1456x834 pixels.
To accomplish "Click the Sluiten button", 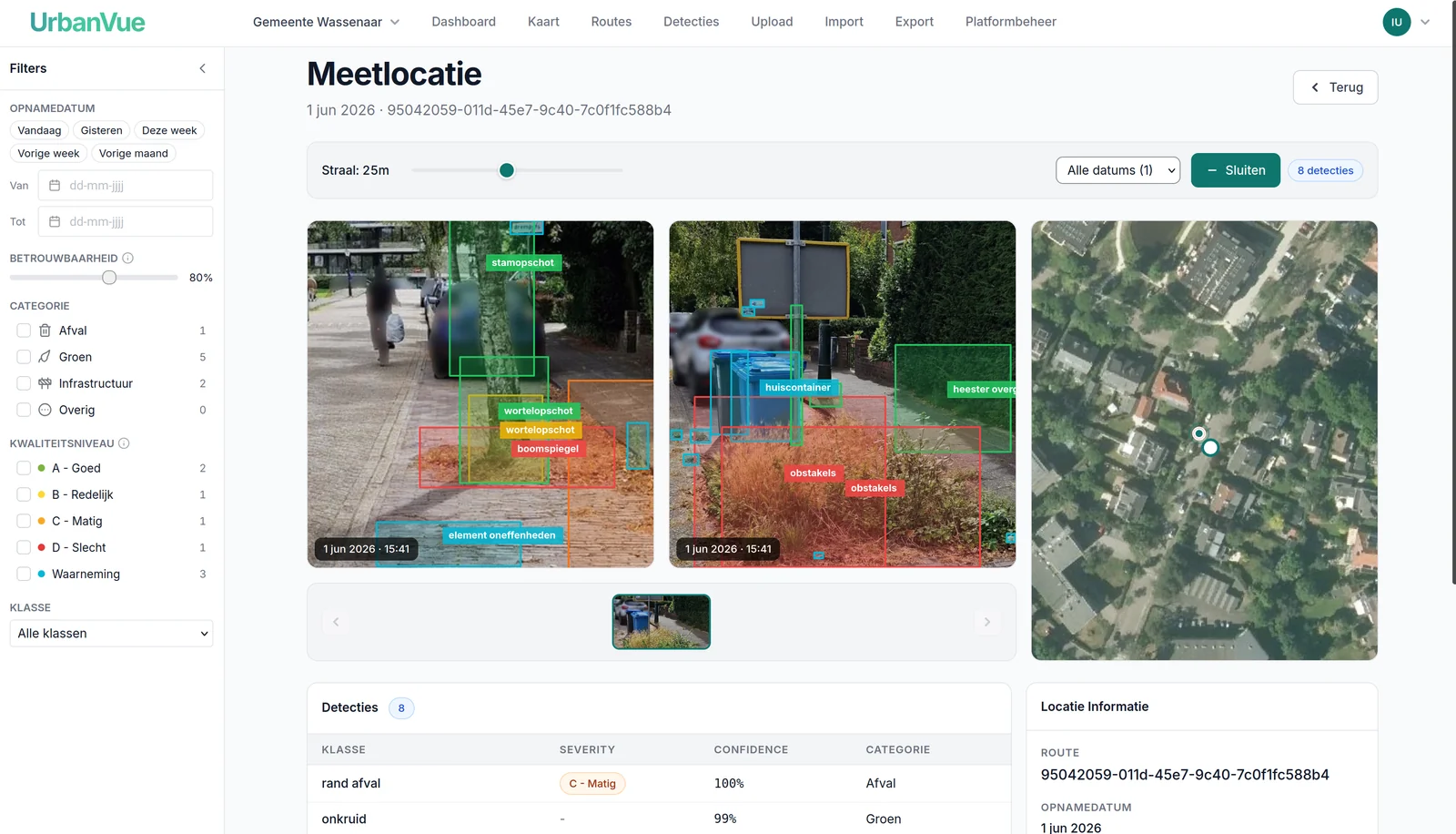I will coord(1236,170).
